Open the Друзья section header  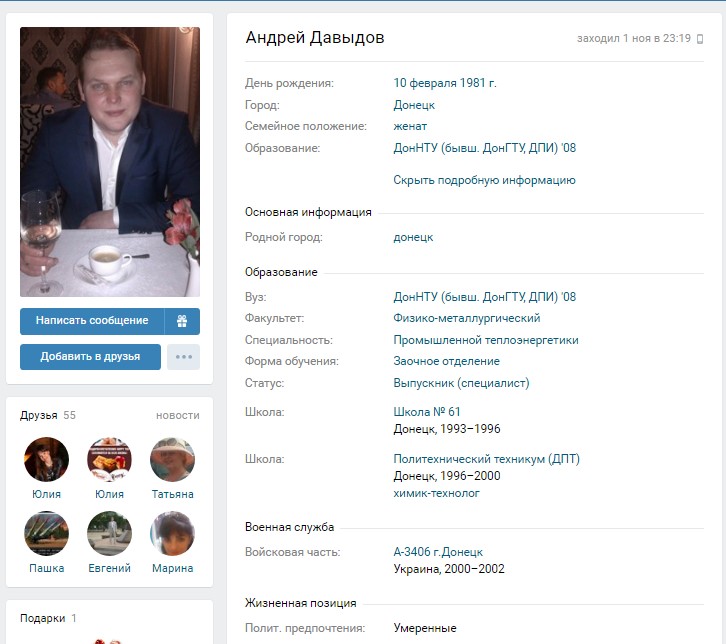pos(39,415)
